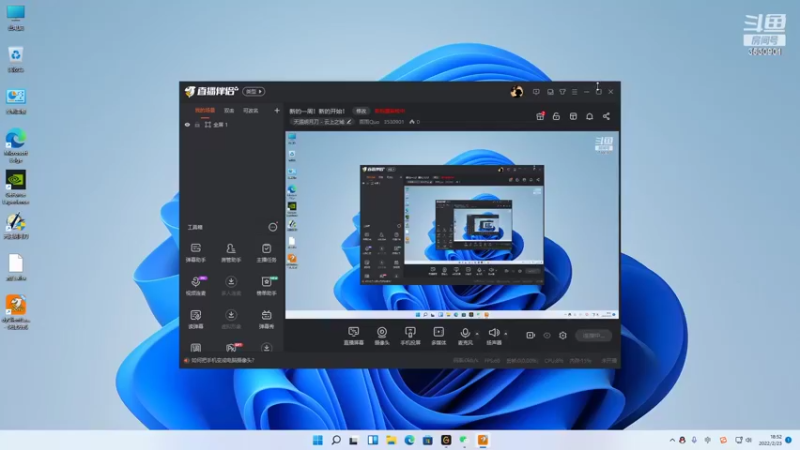This screenshot has height=450, width=800.
Task: Toggle the preview eye icon in the bottom bar
Action: click(547, 335)
